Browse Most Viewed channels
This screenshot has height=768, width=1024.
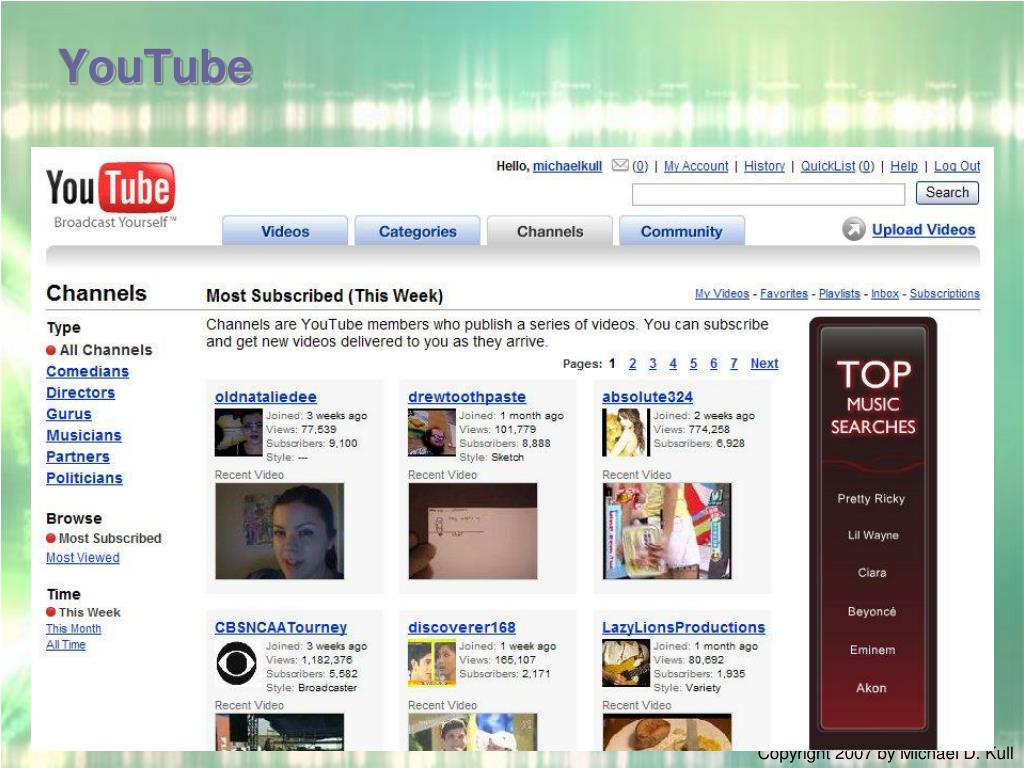83,558
